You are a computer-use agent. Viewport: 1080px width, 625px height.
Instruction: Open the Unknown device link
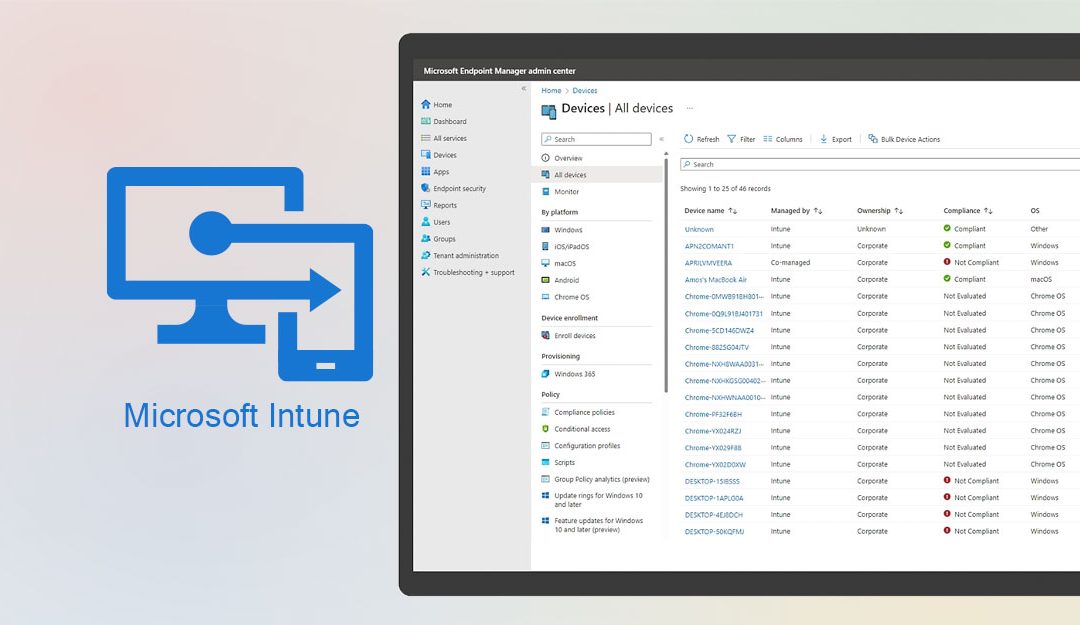(x=699, y=229)
